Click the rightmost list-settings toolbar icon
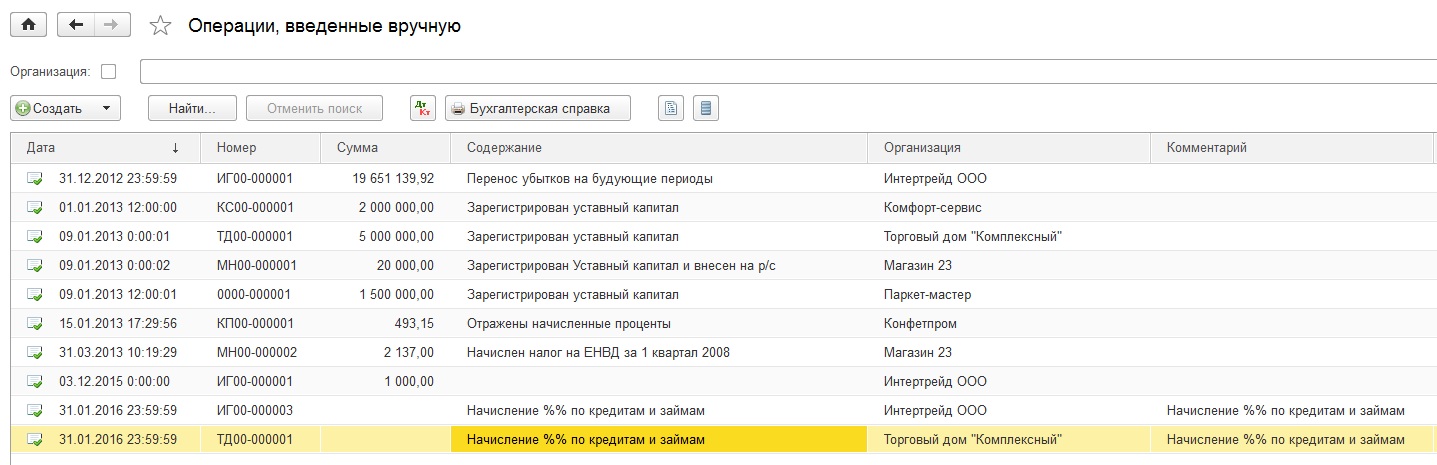The height and width of the screenshot is (465, 1437). [706, 108]
